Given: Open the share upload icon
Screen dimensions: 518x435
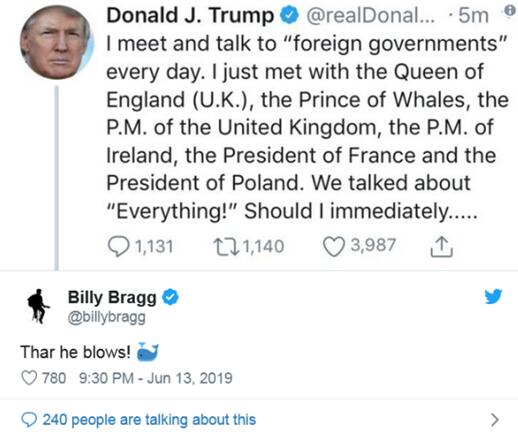Looking at the screenshot, I should click(442, 247).
